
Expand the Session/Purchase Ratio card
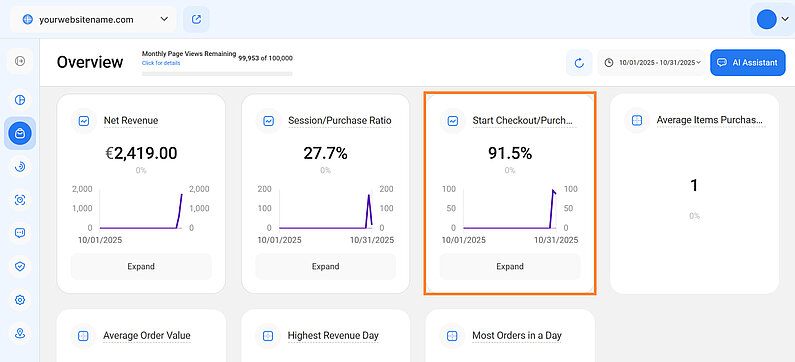[326, 267]
